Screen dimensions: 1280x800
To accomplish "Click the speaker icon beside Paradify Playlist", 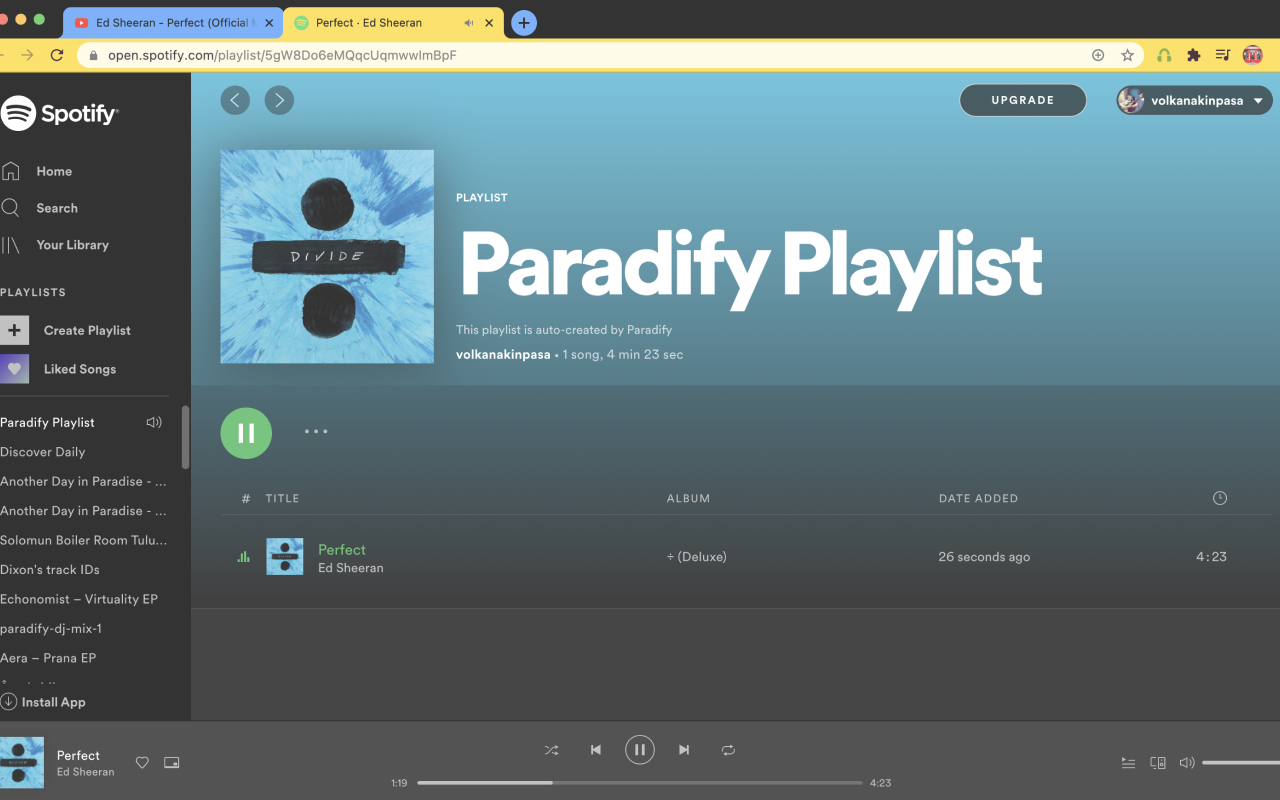I will click(x=154, y=422).
